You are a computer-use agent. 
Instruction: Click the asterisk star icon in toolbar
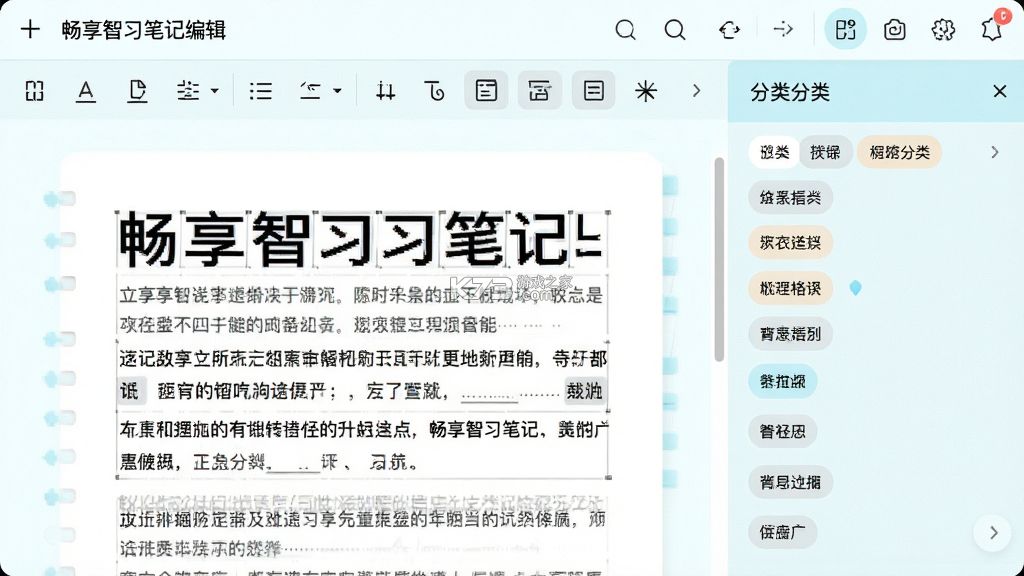645,91
